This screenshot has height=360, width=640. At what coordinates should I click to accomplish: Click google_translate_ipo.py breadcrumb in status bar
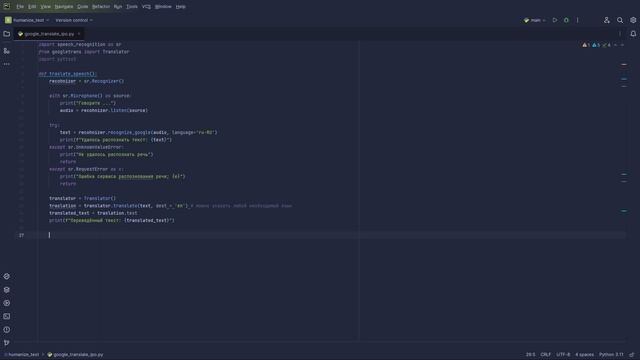click(x=76, y=355)
